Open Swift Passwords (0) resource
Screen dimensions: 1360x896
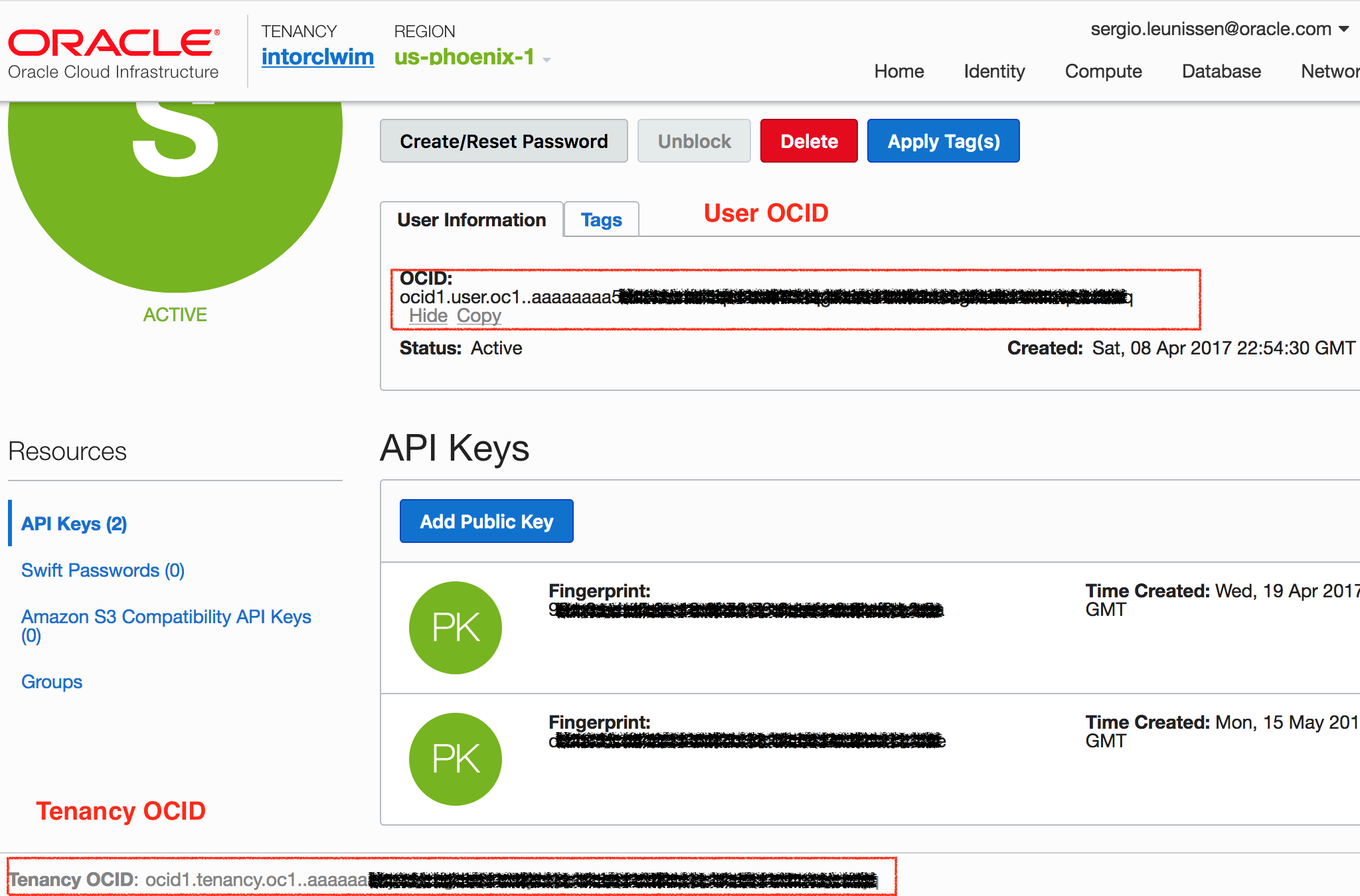click(103, 570)
